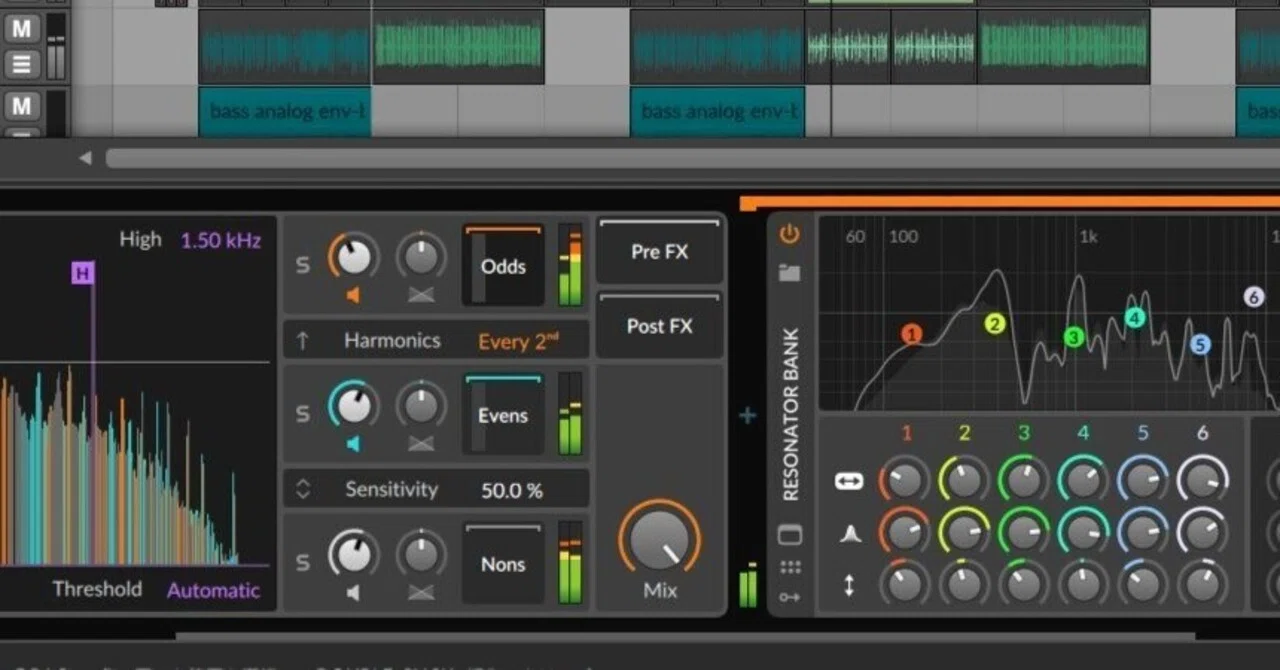This screenshot has height=670, width=1280.
Task: Open the Post FX chain slot
Action: (x=659, y=325)
